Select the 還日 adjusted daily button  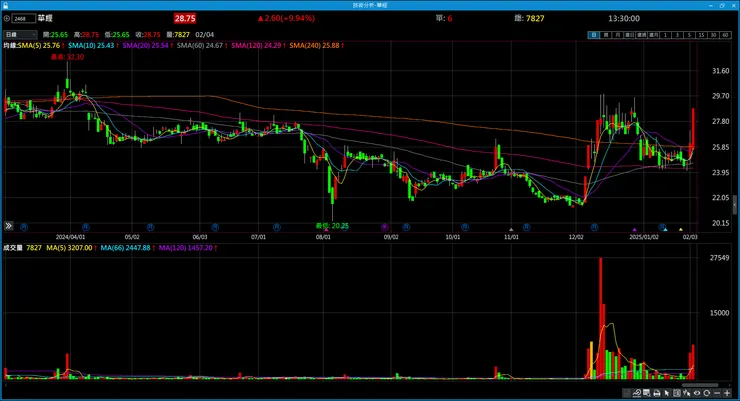[630, 35]
